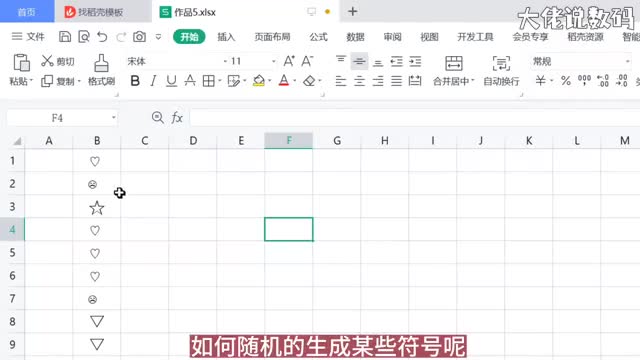Click the increase indent icon
The image size is (640, 360).
click(415, 62)
